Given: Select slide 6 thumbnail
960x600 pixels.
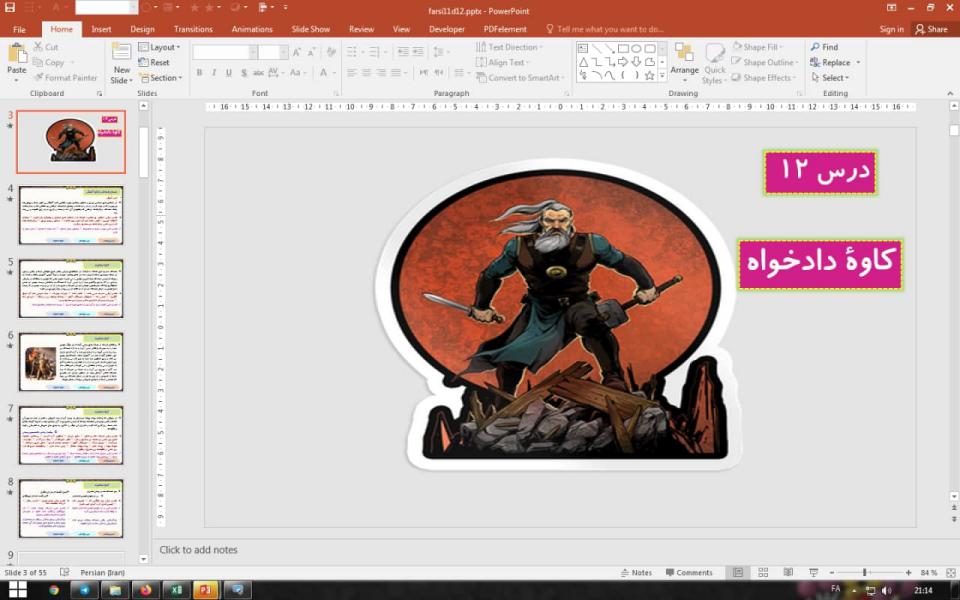Looking at the screenshot, I should click(x=71, y=362).
